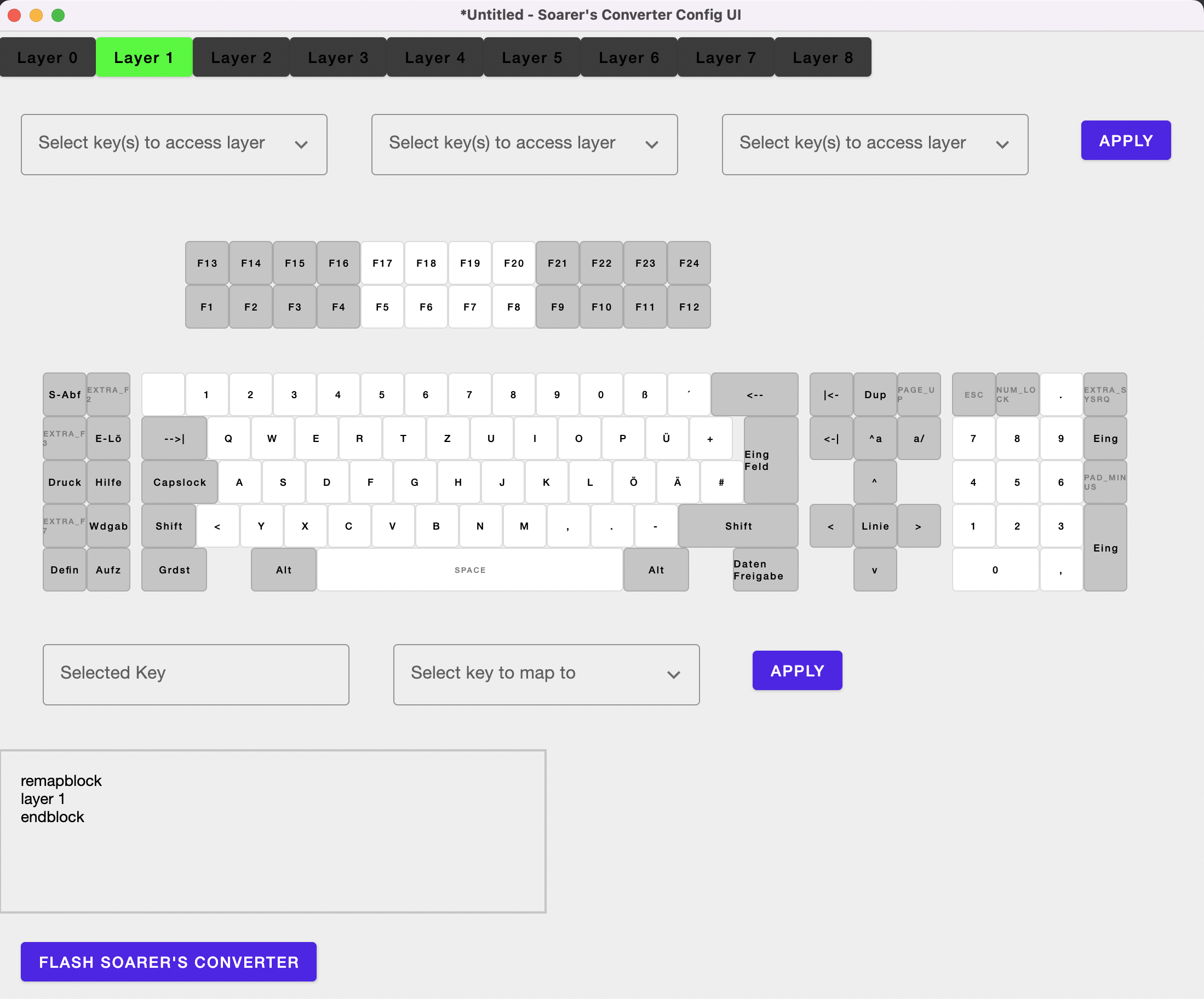
Task: Click the S-Abf key
Action: [64, 394]
